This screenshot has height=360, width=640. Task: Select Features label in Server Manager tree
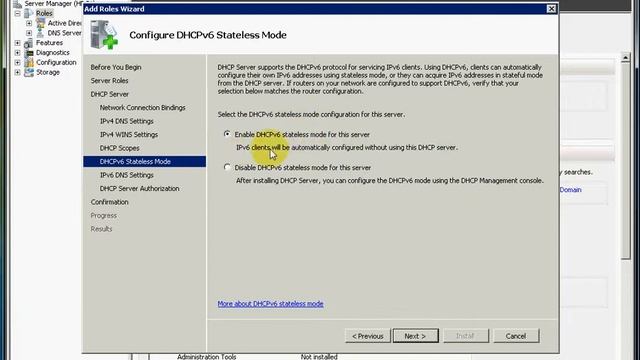click(x=49, y=42)
